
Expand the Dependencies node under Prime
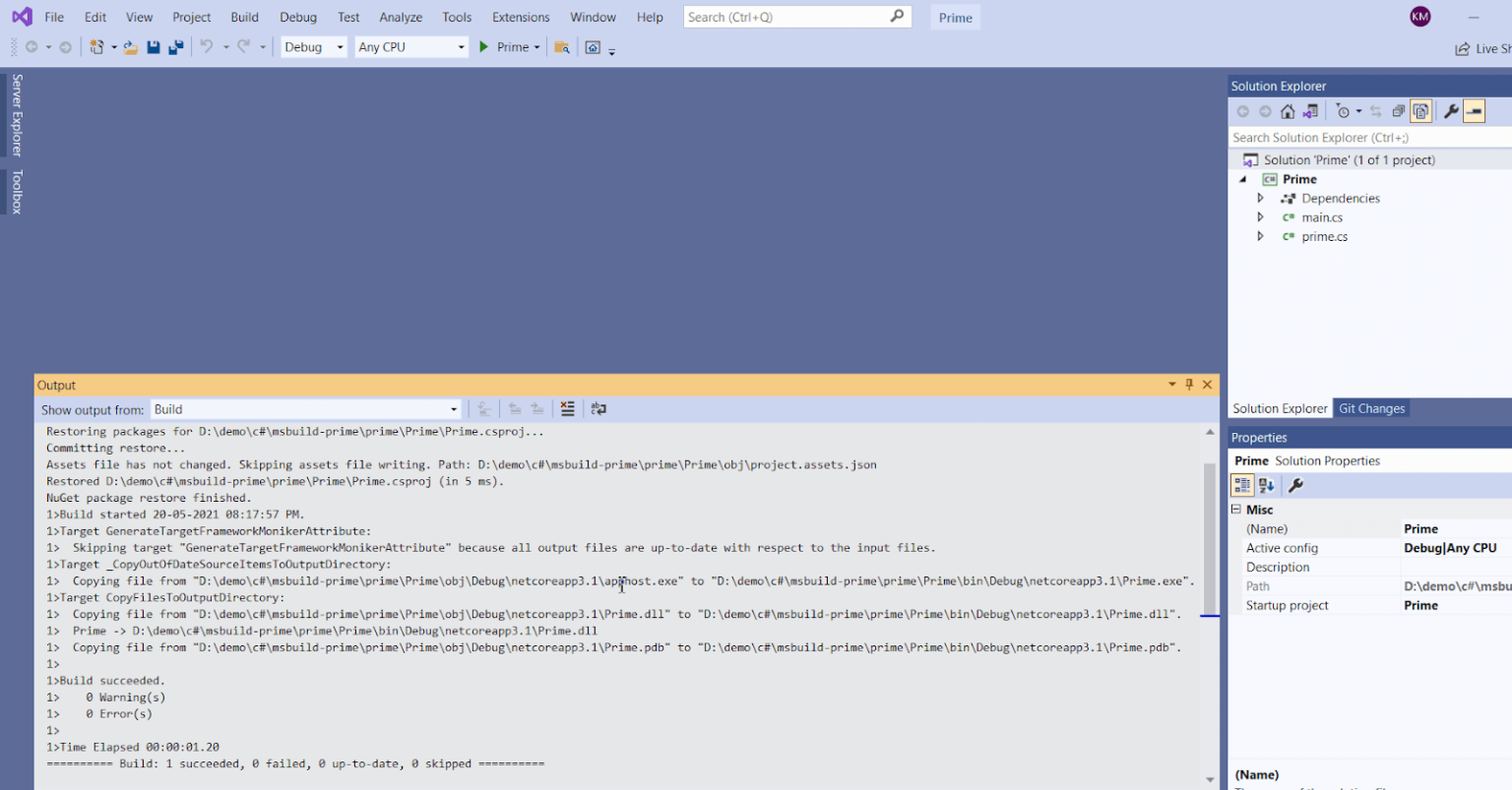(x=1261, y=198)
